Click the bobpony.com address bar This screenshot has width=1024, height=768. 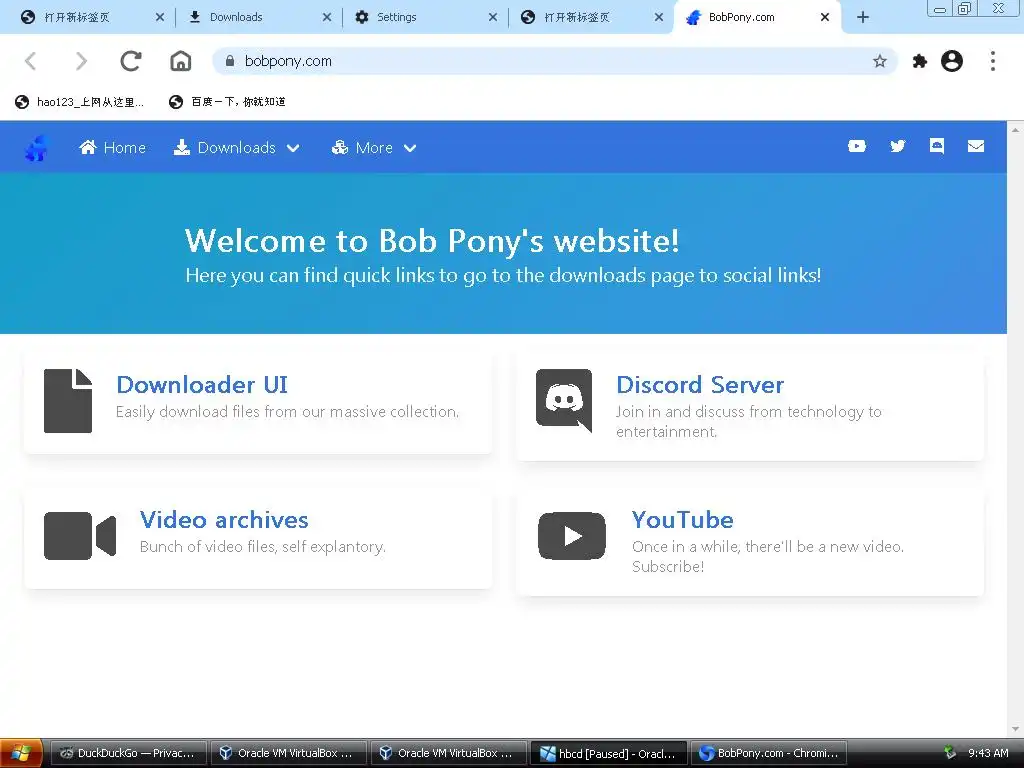point(555,61)
